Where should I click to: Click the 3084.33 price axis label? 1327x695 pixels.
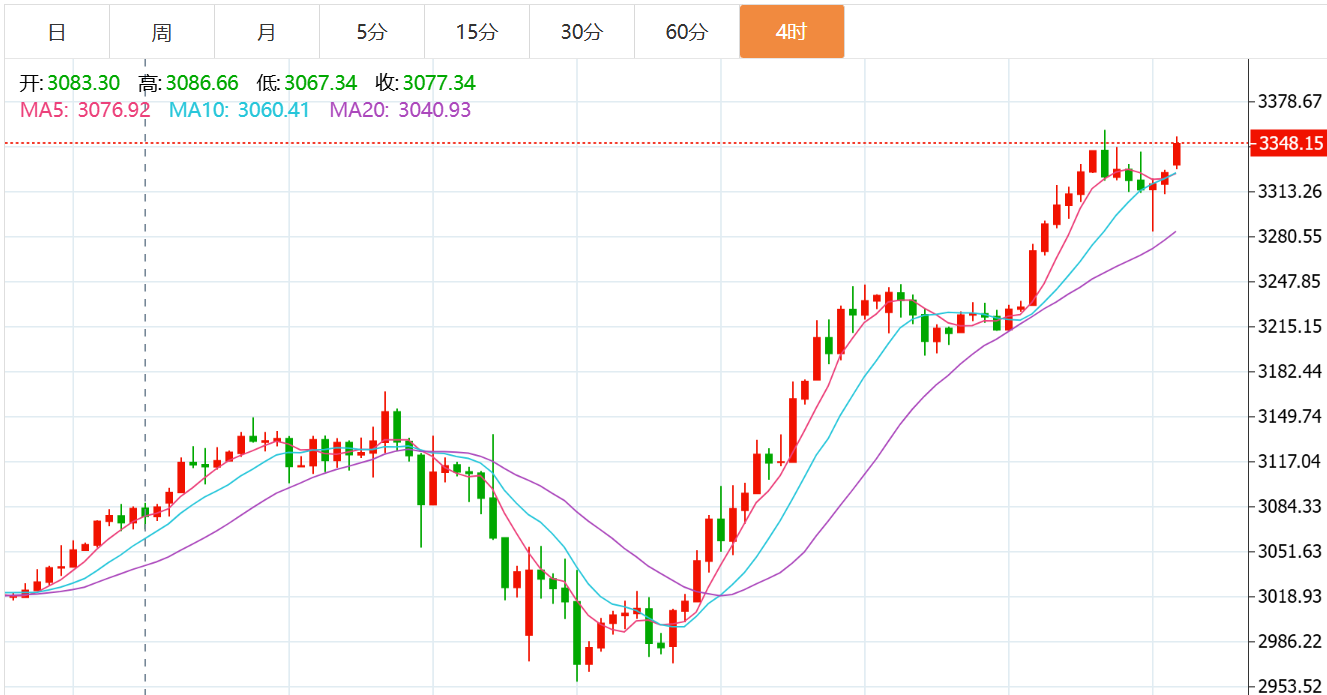click(x=1291, y=506)
